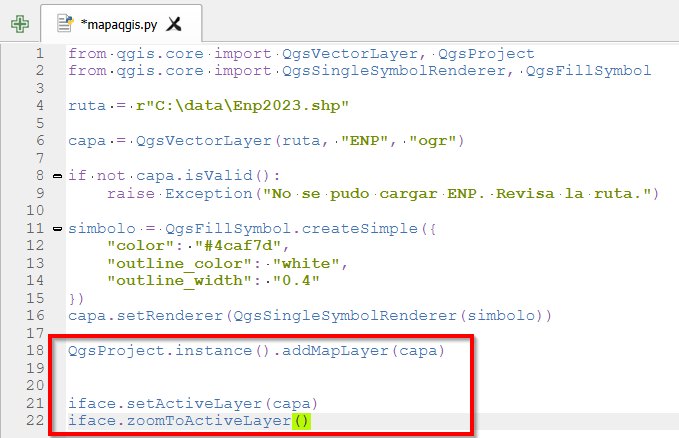Click the highlighted parentheses after zoomToActiveLayer

[303, 421]
